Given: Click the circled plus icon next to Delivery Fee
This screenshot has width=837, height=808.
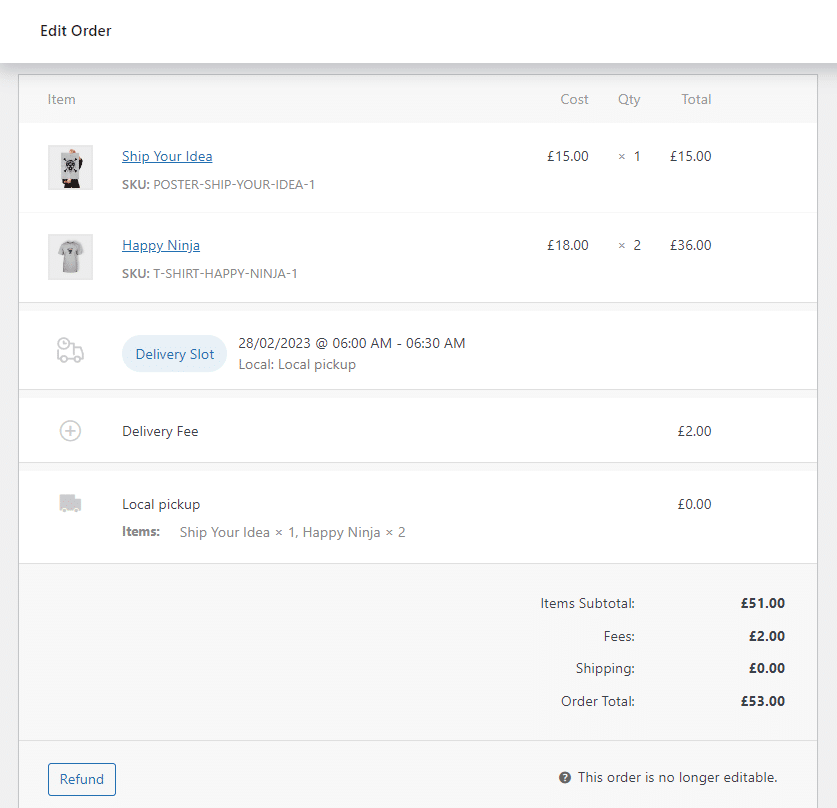Looking at the screenshot, I should pyautogui.click(x=70, y=430).
